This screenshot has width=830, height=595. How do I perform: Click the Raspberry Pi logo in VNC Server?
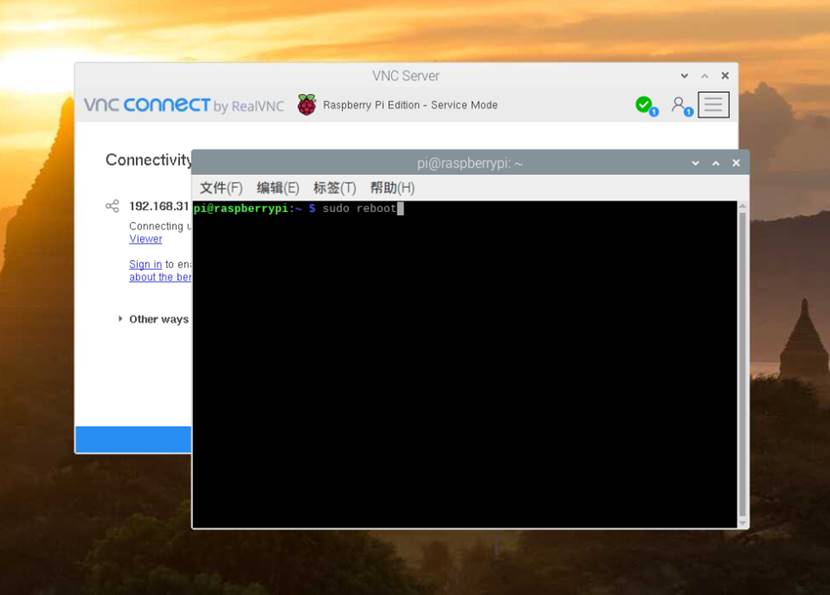pyautogui.click(x=306, y=105)
